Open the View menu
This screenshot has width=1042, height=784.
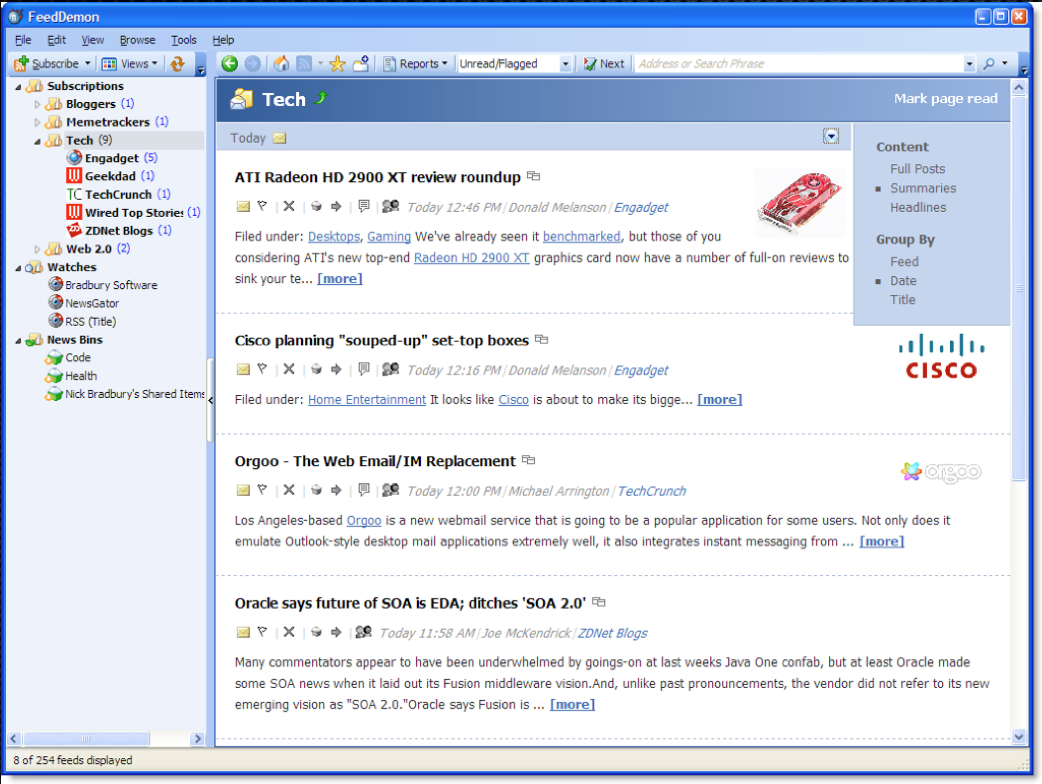92,40
